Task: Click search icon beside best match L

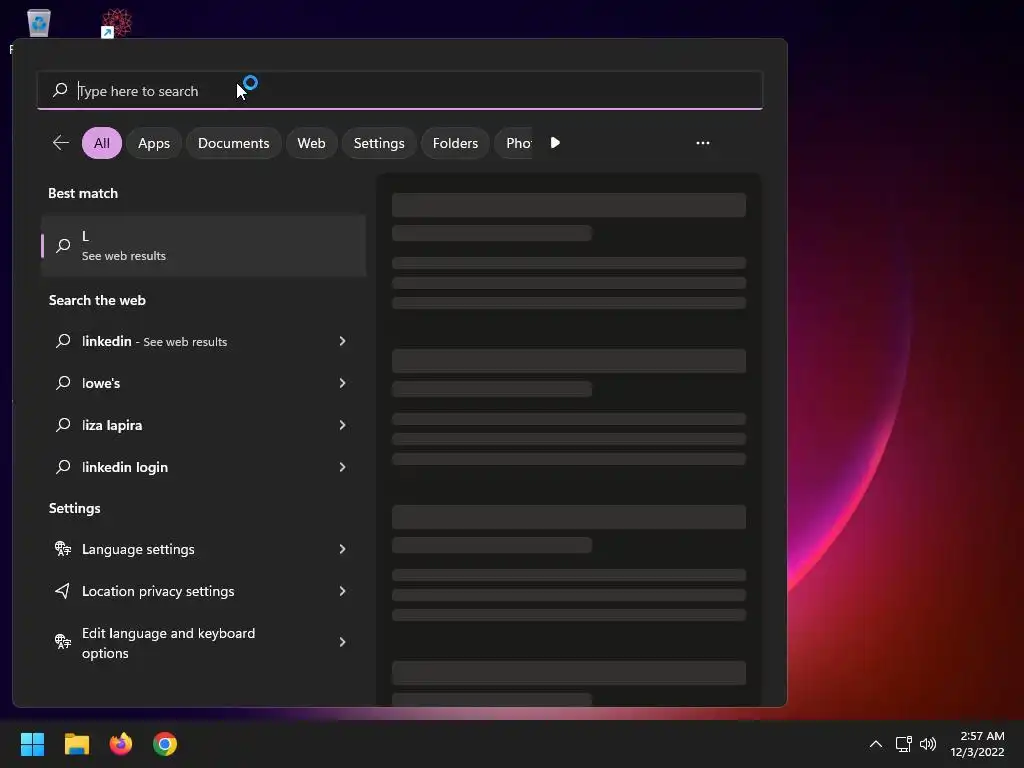Action: pos(63,246)
